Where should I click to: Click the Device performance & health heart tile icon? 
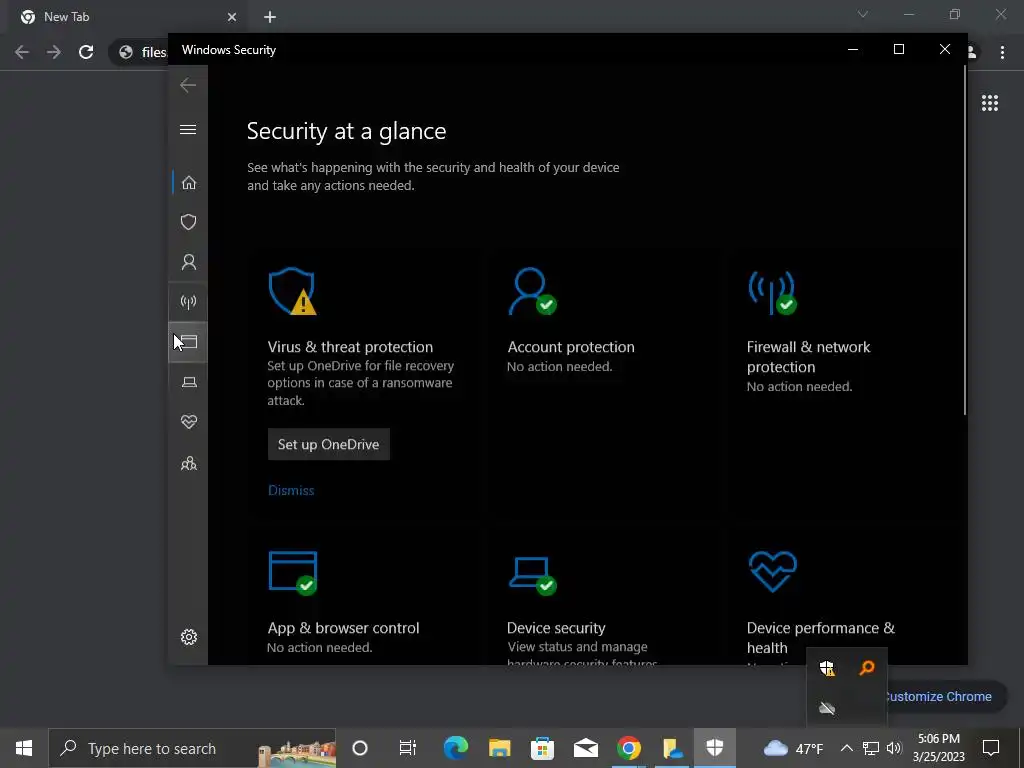point(773,572)
